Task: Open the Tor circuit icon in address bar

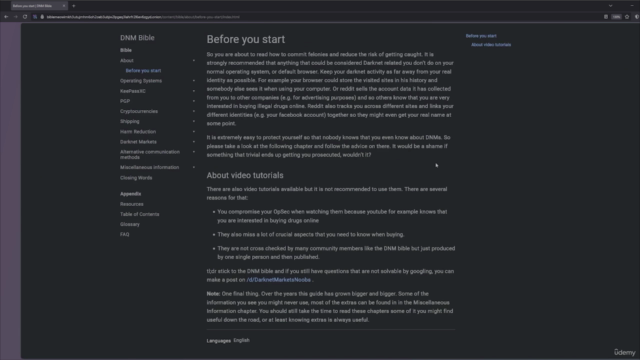Action: 35,17
